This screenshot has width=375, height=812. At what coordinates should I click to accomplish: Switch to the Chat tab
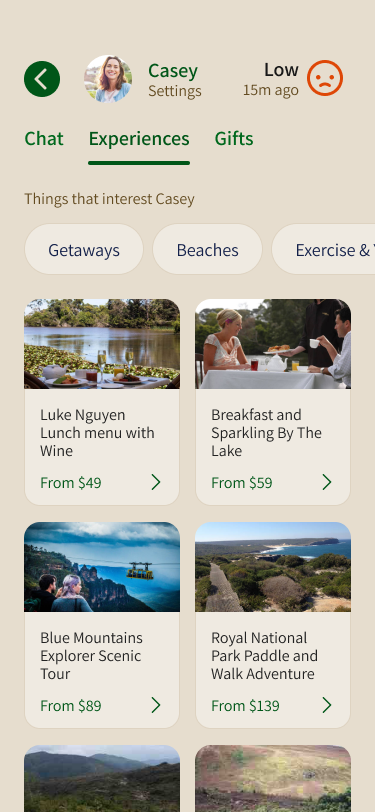[x=44, y=139]
